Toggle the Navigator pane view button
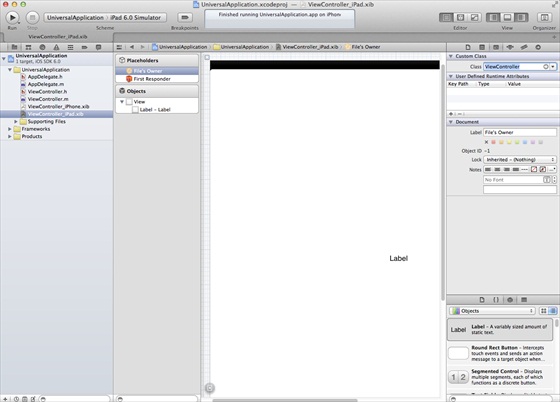The width and height of the screenshot is (560, 402). 493,17
